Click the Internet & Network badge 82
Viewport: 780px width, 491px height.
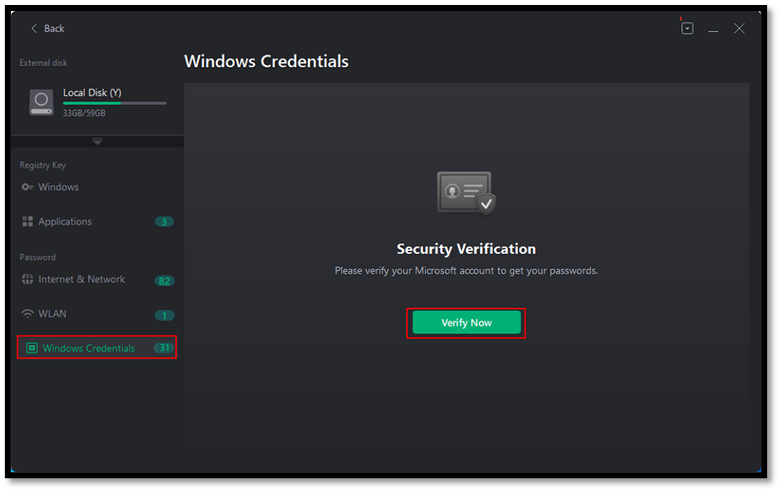coord(164,281)
